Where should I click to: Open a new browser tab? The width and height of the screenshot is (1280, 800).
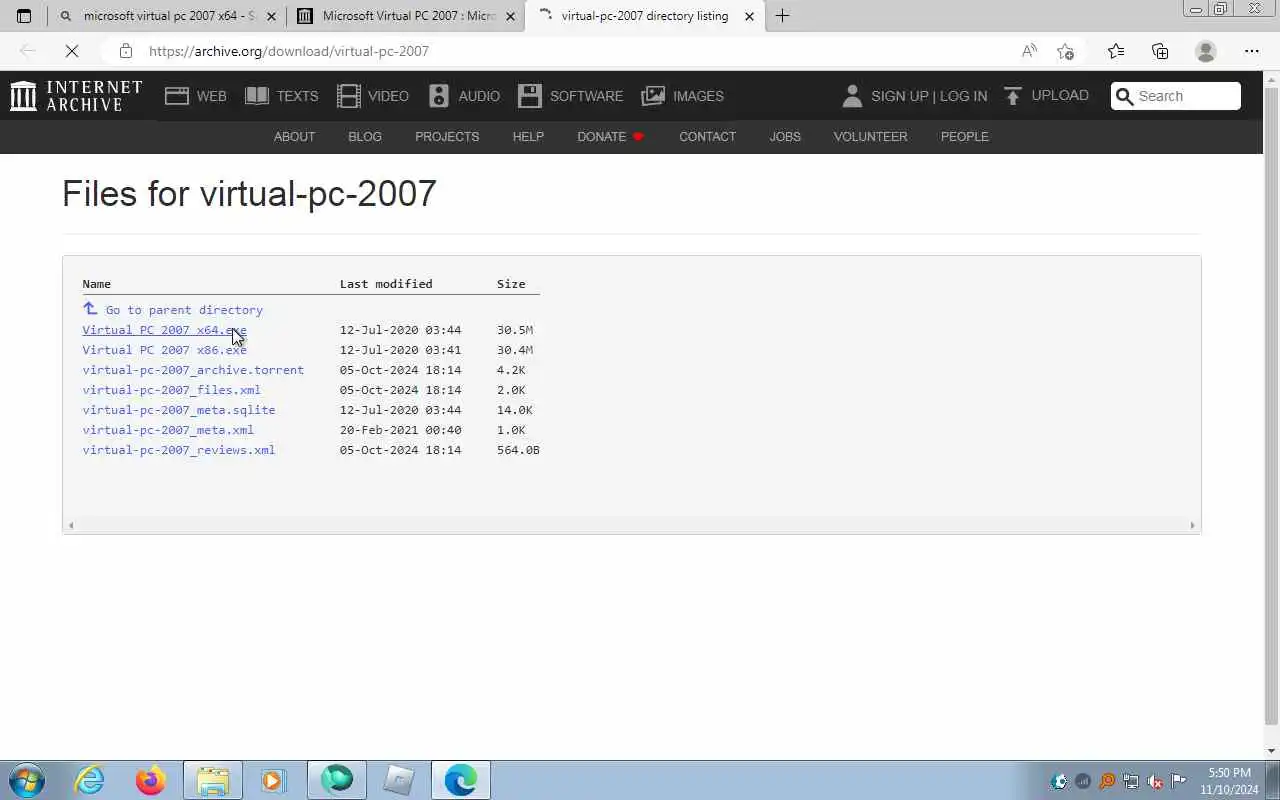click(782, 16)
